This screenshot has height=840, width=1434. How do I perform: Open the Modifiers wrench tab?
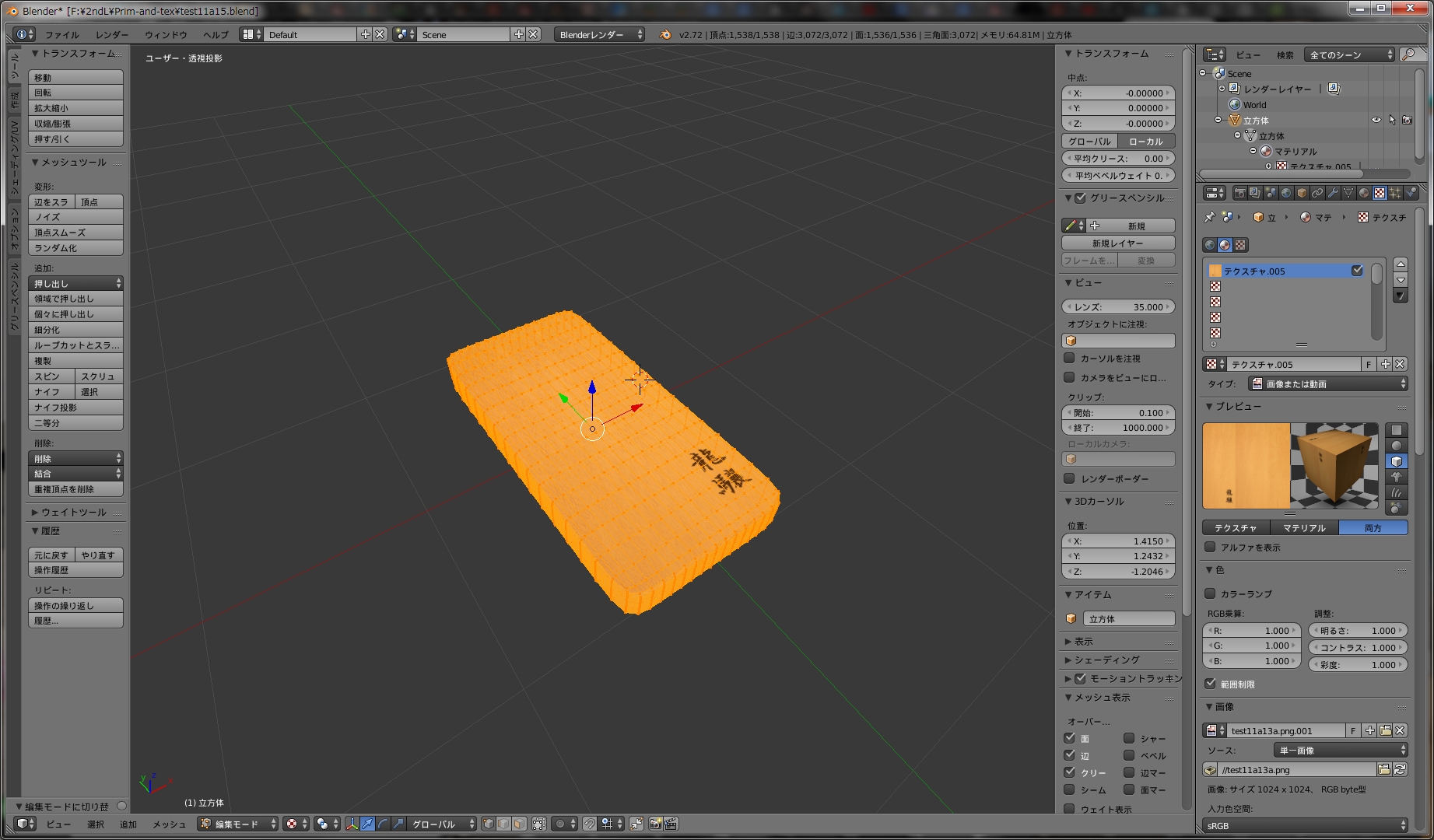tap(1333, 193)
